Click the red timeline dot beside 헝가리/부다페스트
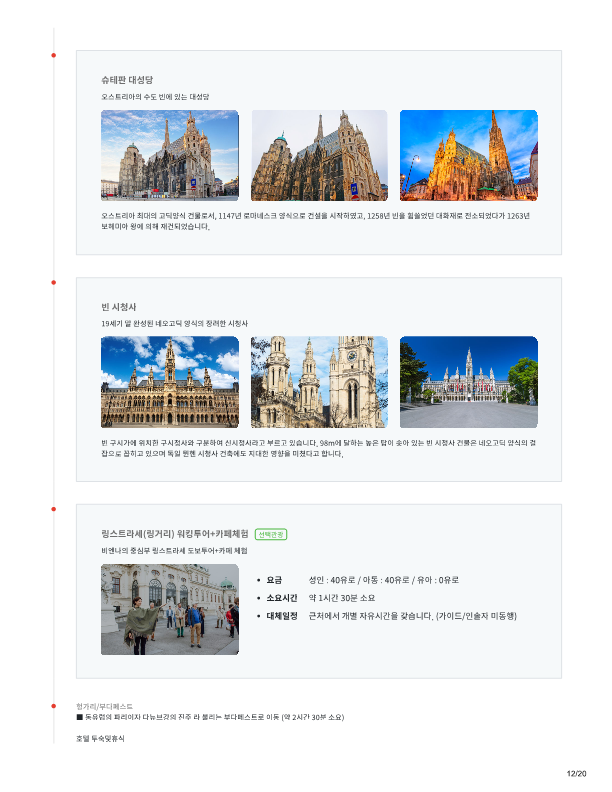 (53, 706)
